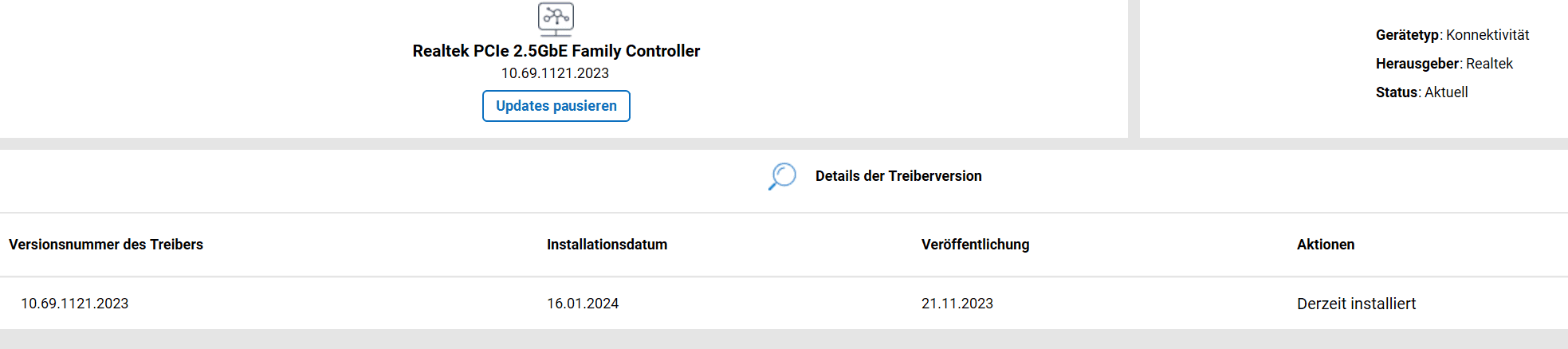Click the Aktionen column header
1568x349 pixels.
[x=1326, y=245]
